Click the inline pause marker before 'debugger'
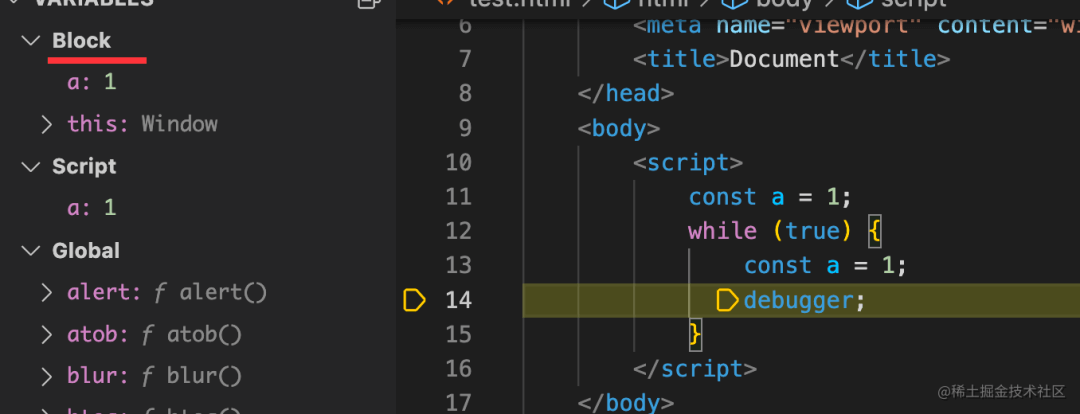1080x414 pixels. click(x=727, y=300)
